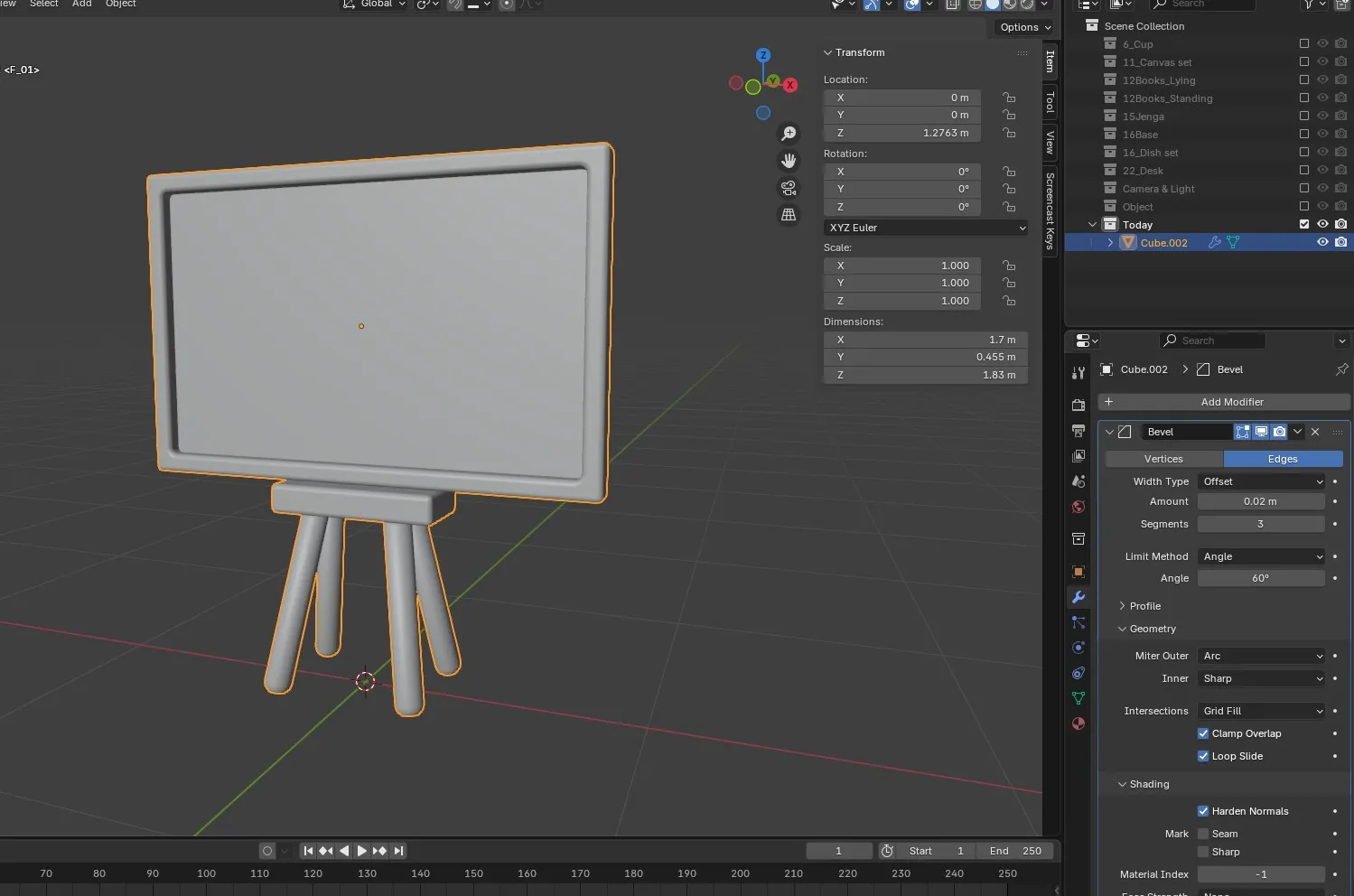Select Vertices bevel mode
1354x896 pixels.
click(x=1163, y=459)
